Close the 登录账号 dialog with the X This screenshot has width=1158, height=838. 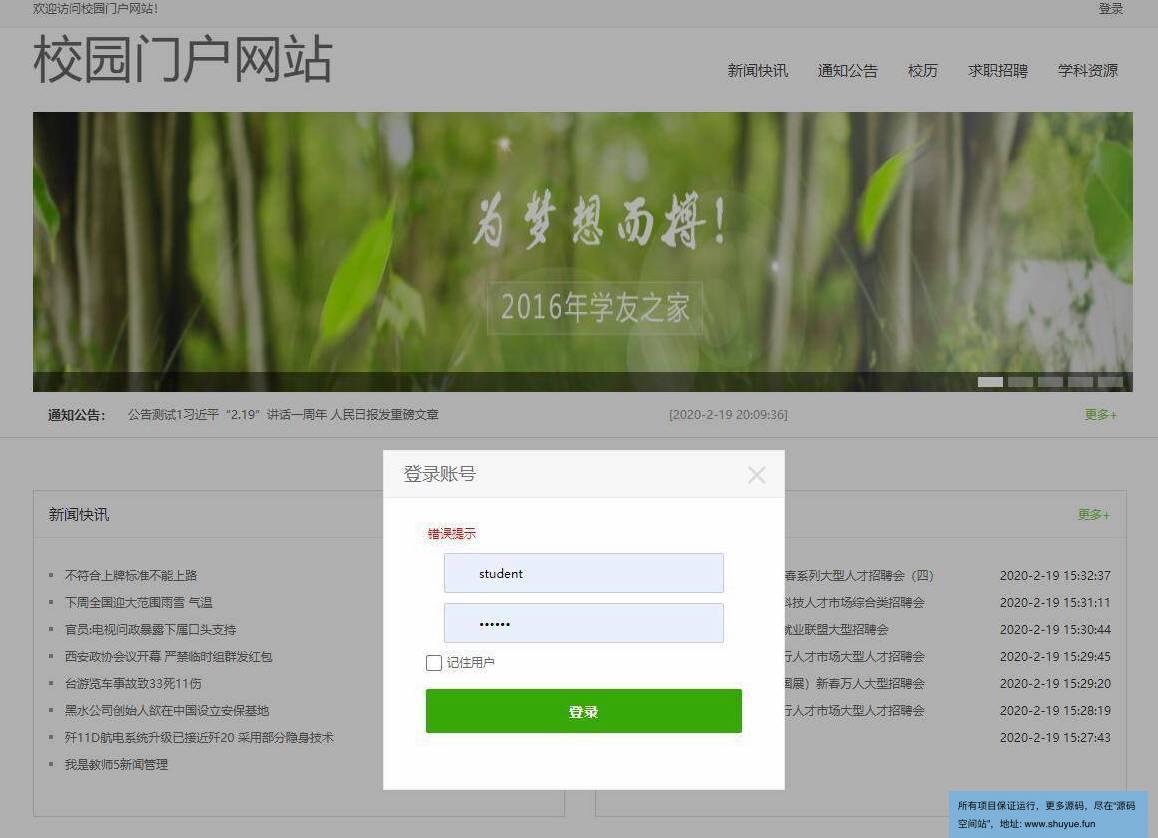tap(756, 475)
